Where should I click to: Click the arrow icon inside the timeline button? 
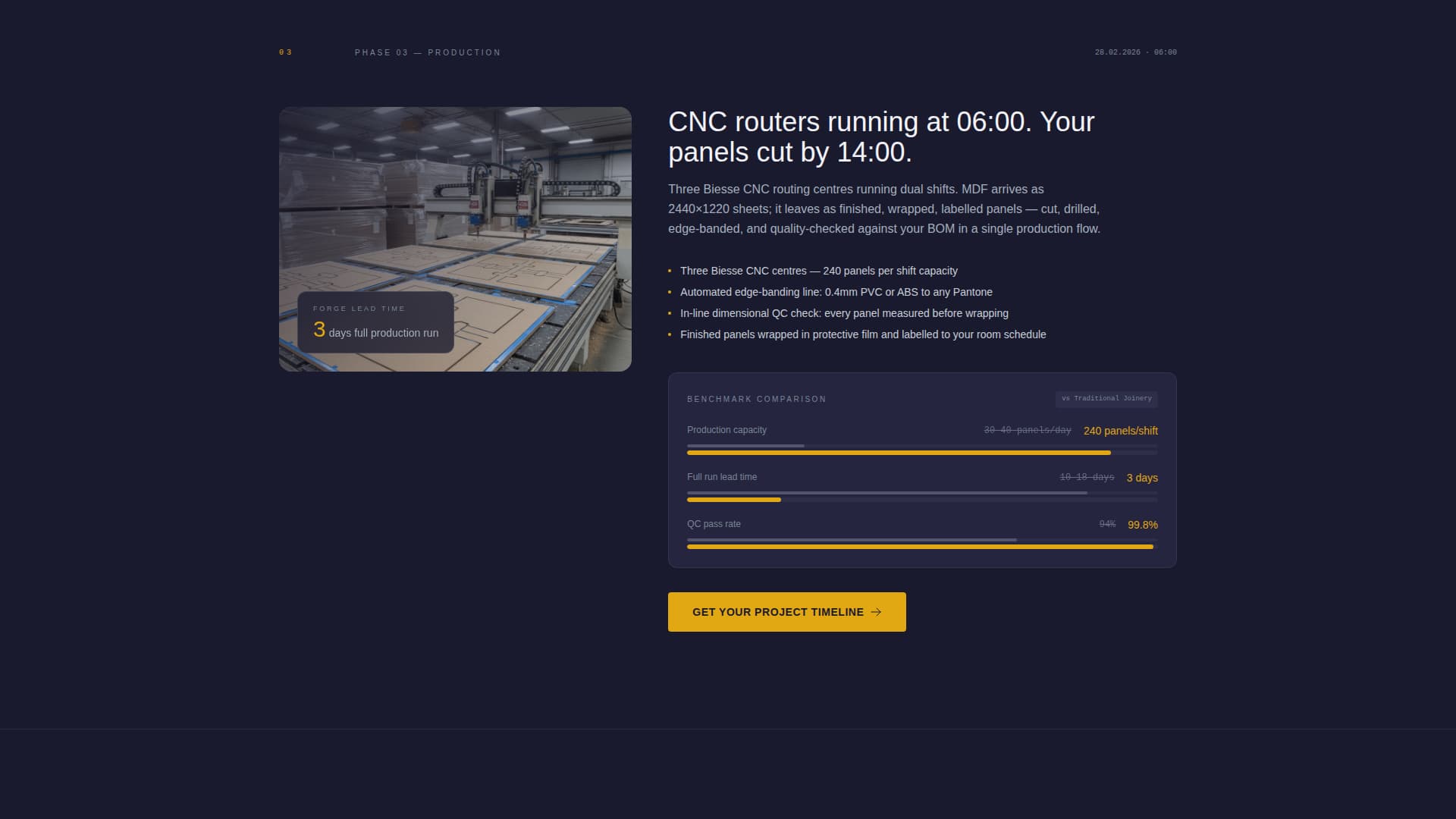pyautogui.click(x=877, y=611)
